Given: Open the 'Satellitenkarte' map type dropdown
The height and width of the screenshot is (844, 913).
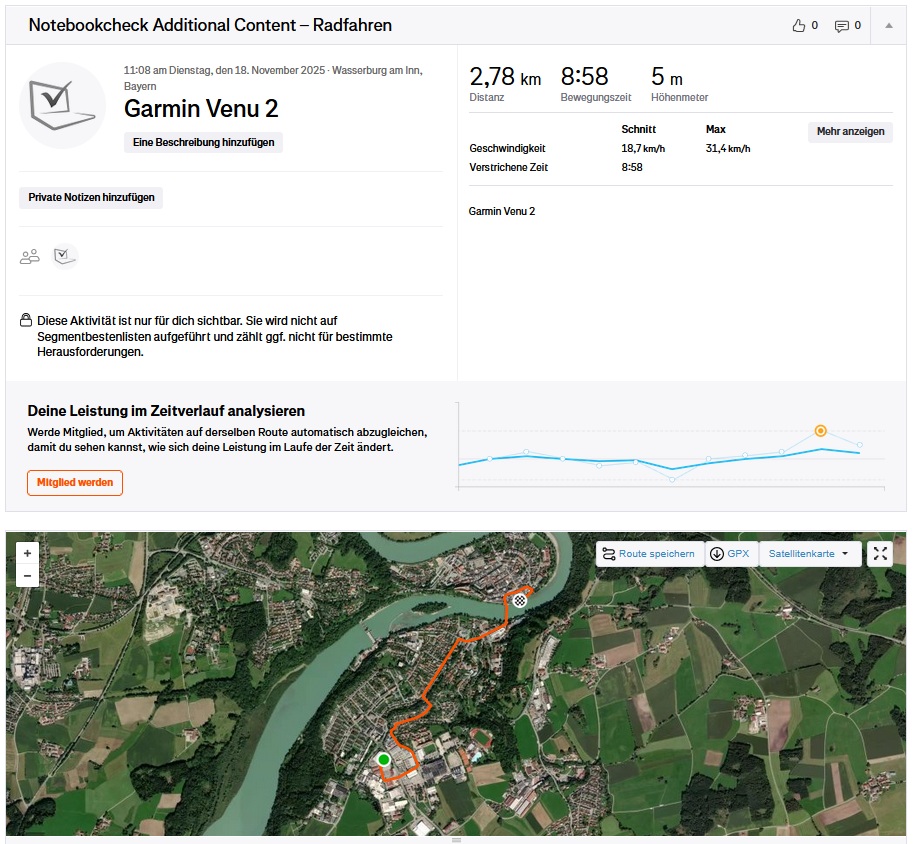Looking at the screenshot, I should (809, 554).
